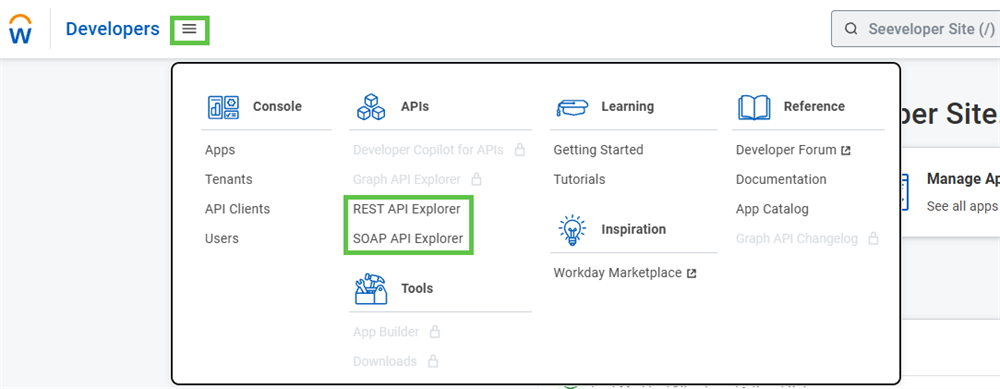Open SOAP API Explorer
The image size is (1000, 389).
click(408, 239)
